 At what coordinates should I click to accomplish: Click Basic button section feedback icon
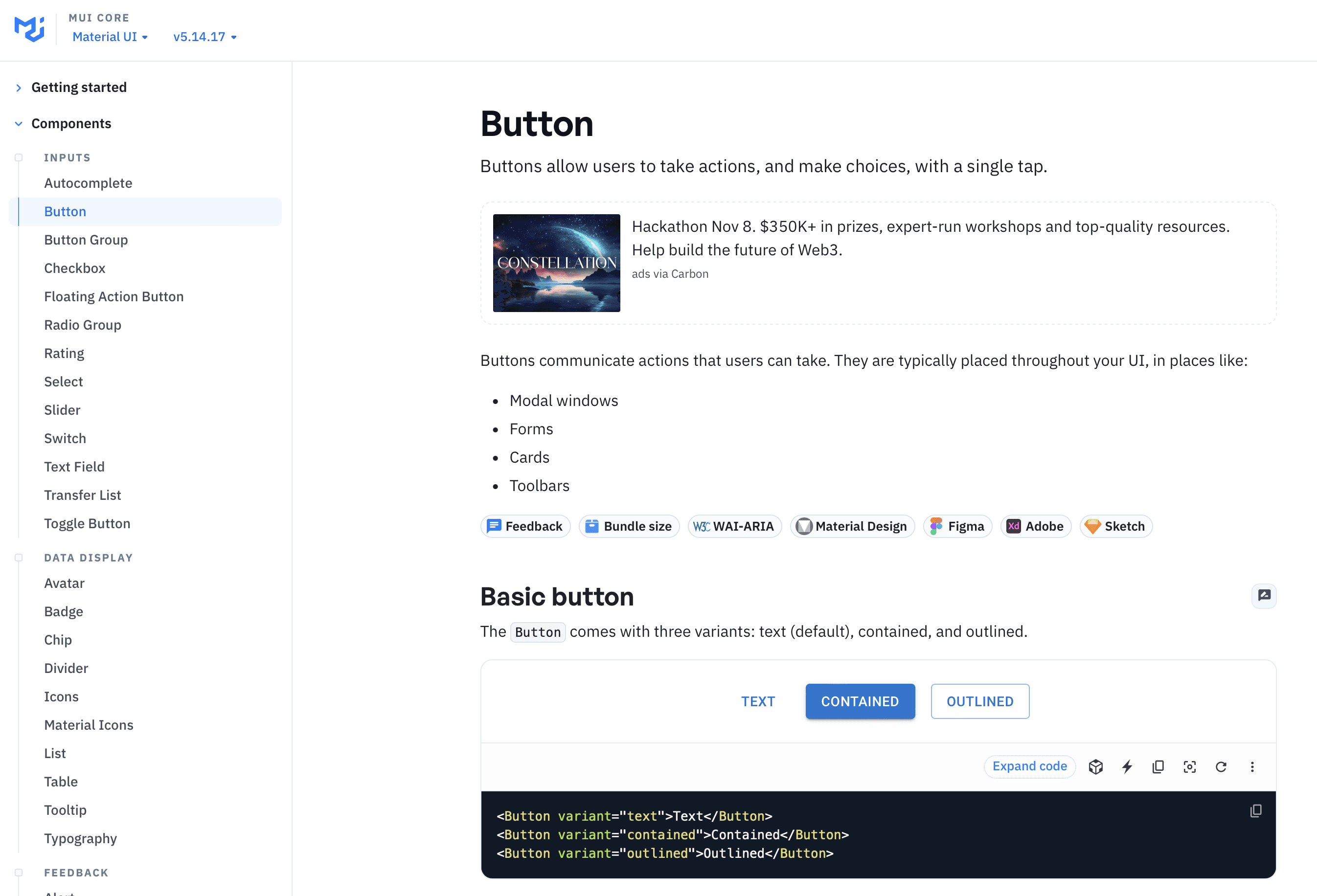point(1264,595)
